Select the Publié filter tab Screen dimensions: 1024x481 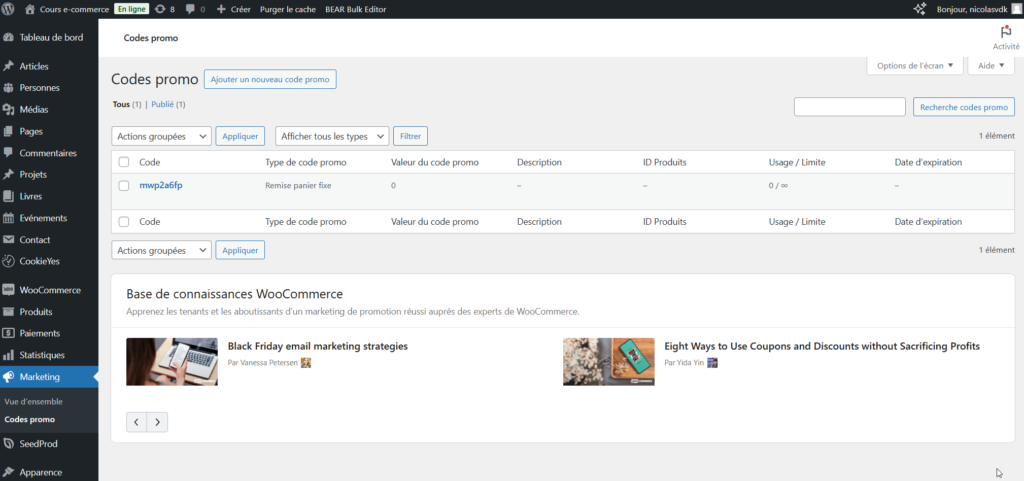(x=163, y=104)
